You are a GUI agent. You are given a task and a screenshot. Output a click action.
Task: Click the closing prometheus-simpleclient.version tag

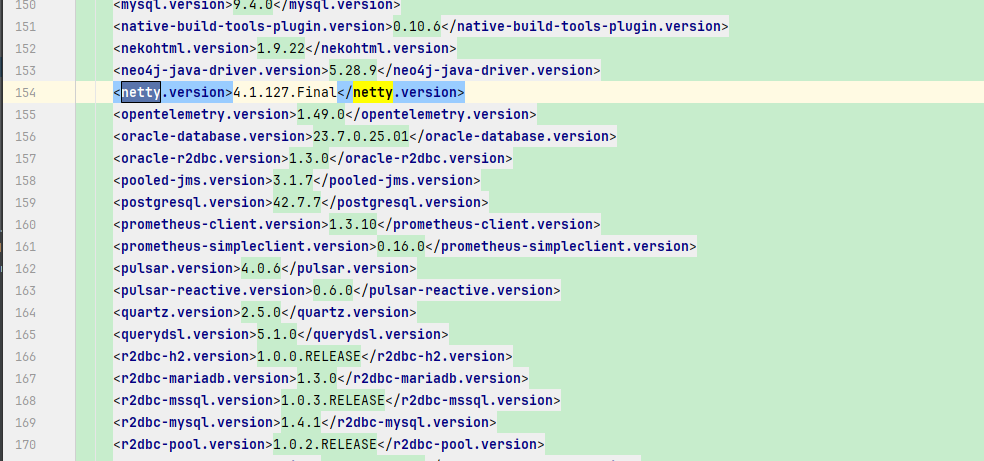[560, 246]
